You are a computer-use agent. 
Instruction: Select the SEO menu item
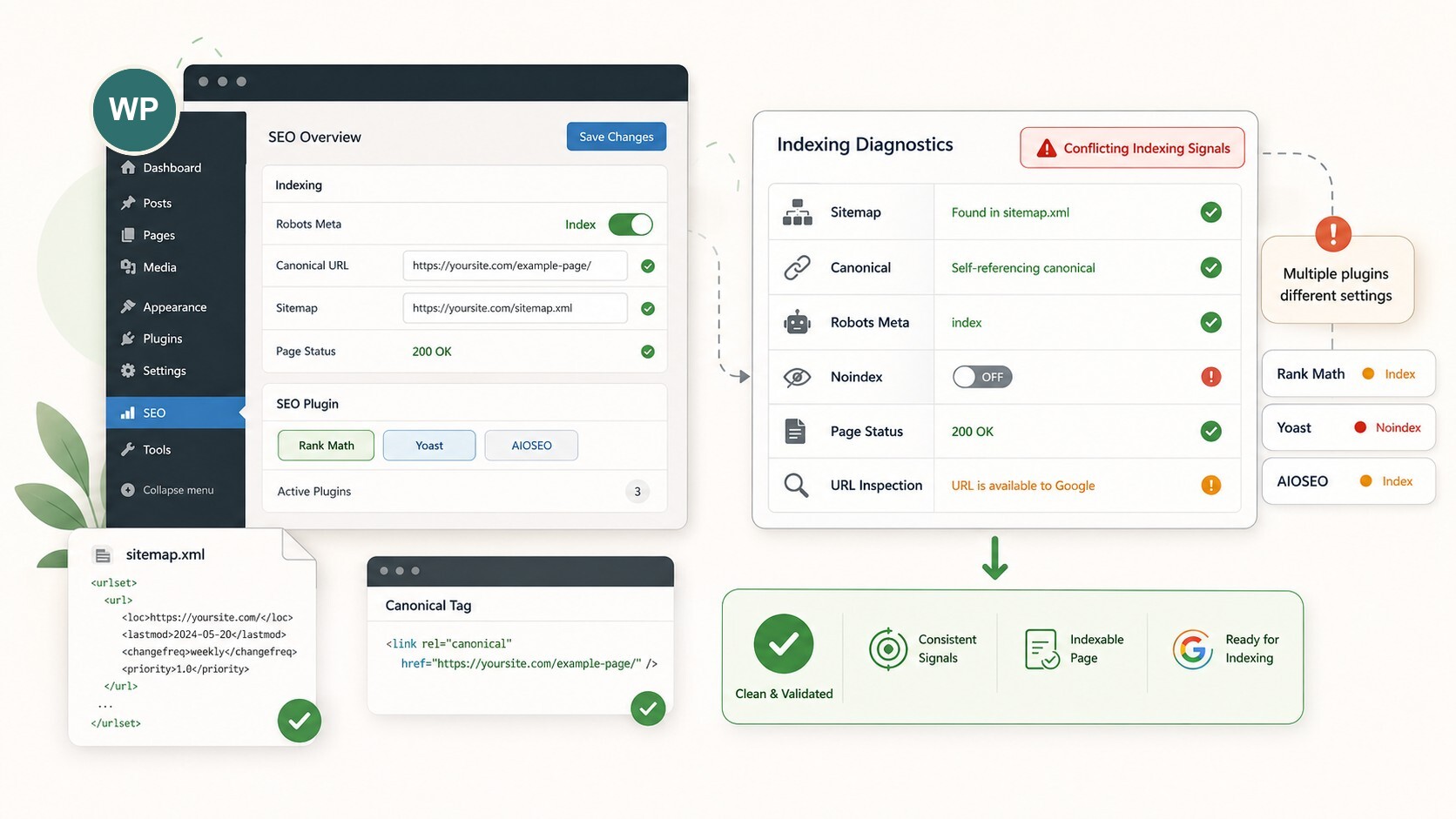tap(176, 413)
